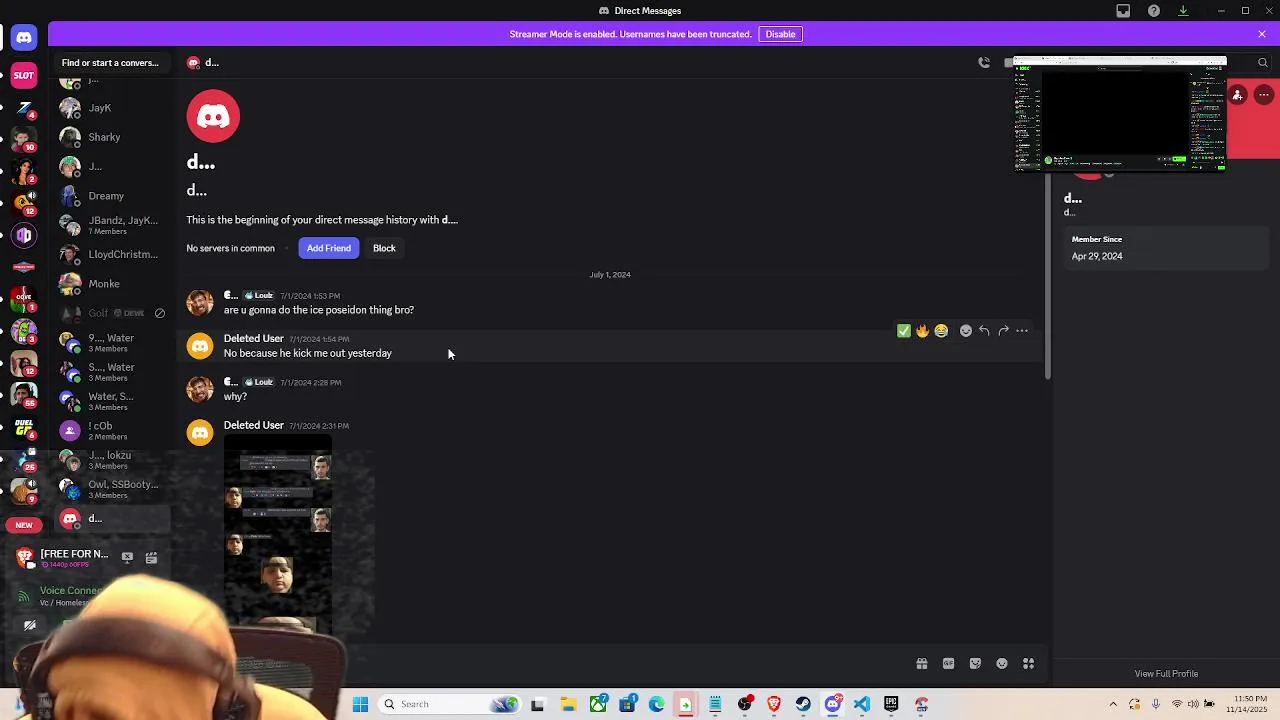This screenshot has width=1280, height=720.
Task: Click the Add Friend button
Action: point(329,248)
